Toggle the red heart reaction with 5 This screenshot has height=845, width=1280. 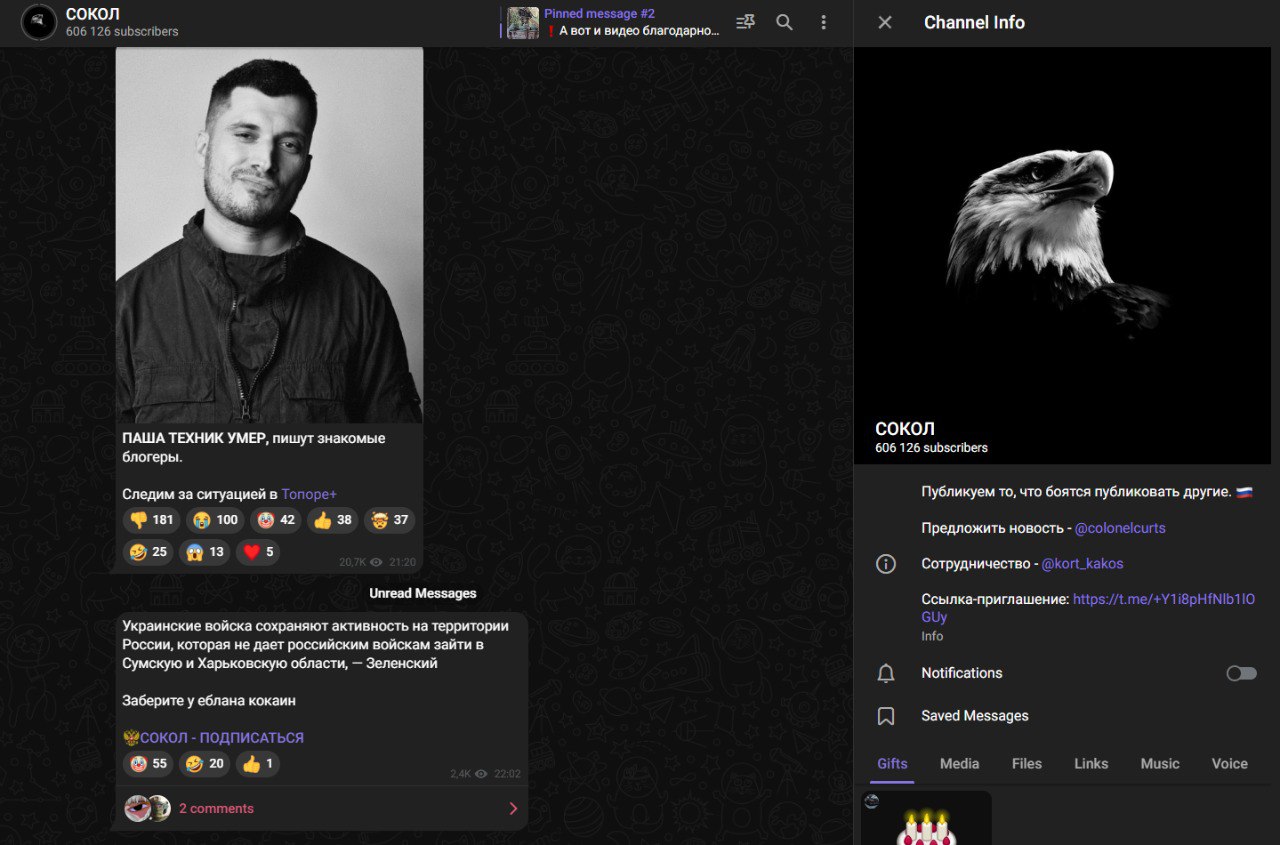(257, 552)
